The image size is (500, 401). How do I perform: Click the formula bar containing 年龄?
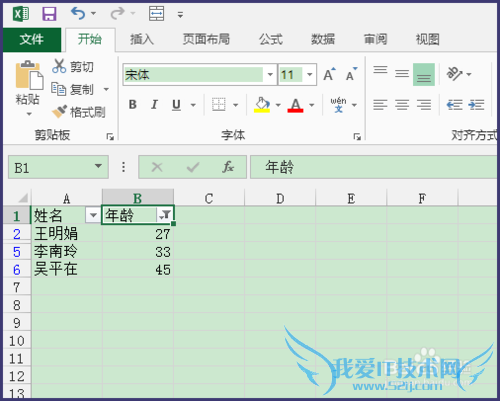point(373,167)
